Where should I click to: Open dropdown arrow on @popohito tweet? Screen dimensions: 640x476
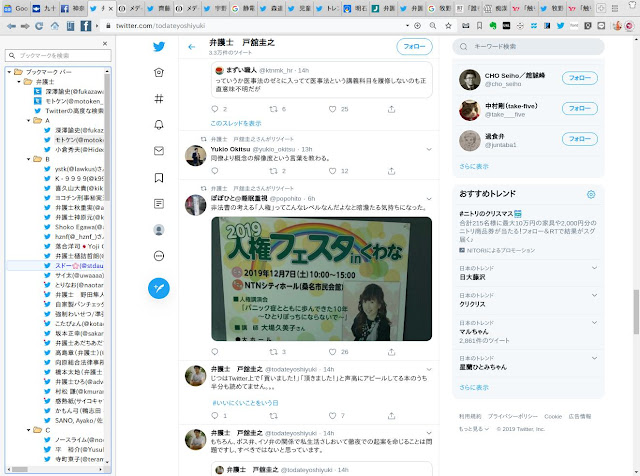point(429,199)
